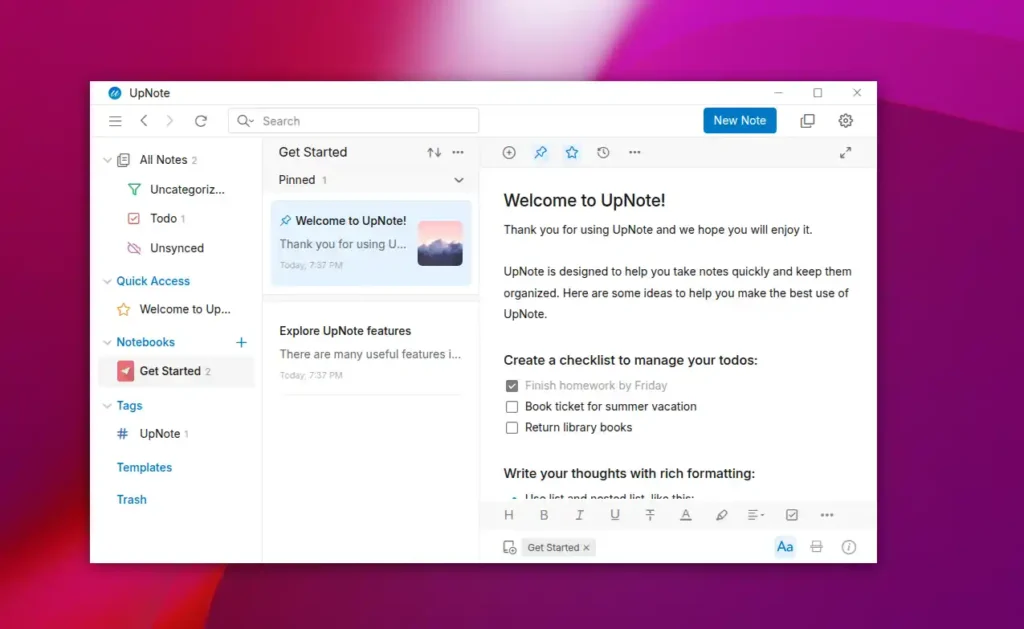Uncheck Finish homework by Friday checkbox
This screenshot has height=629, width=1024.
(x=512, y=386)
